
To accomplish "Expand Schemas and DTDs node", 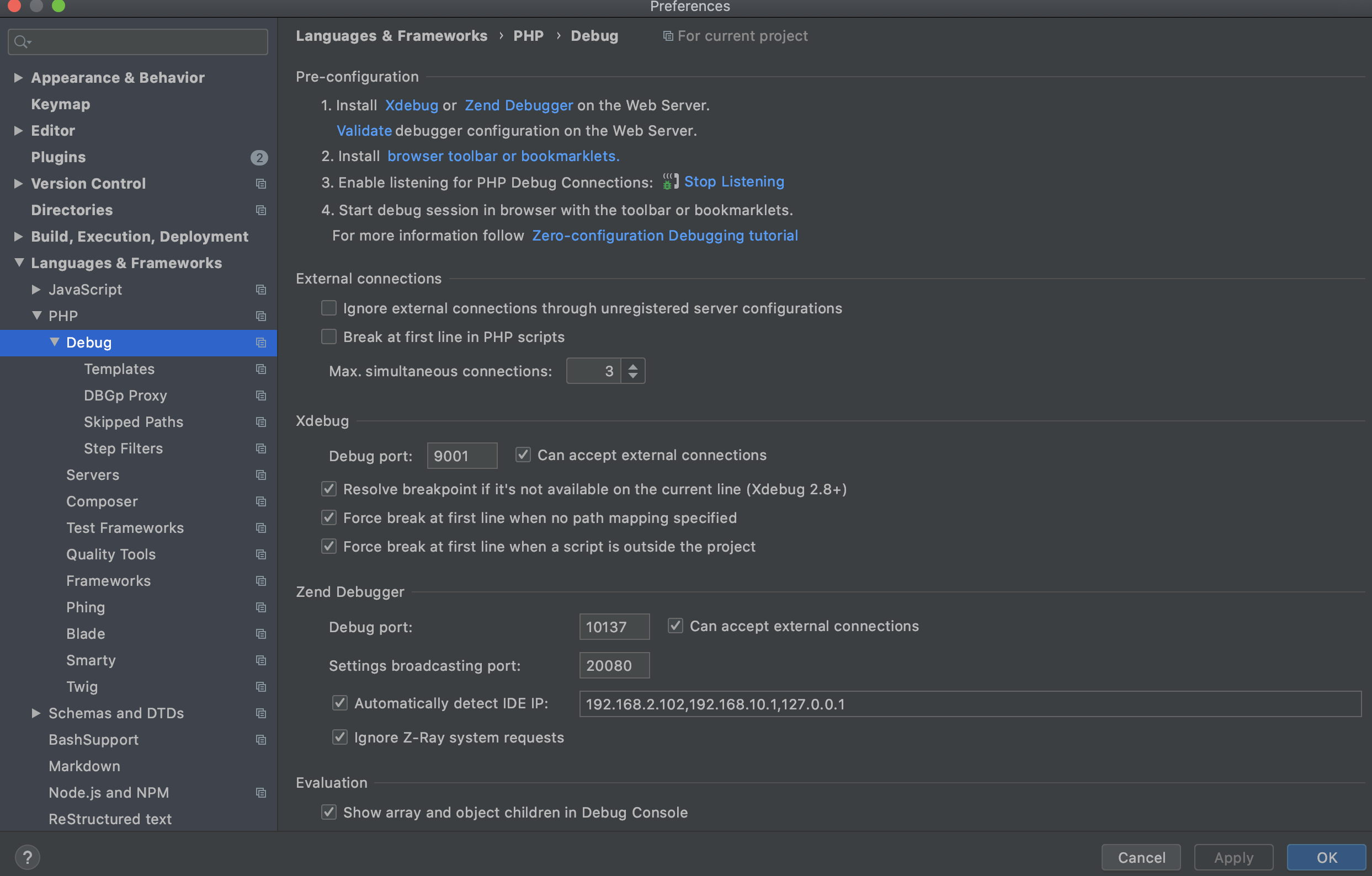I will point(36,713).
